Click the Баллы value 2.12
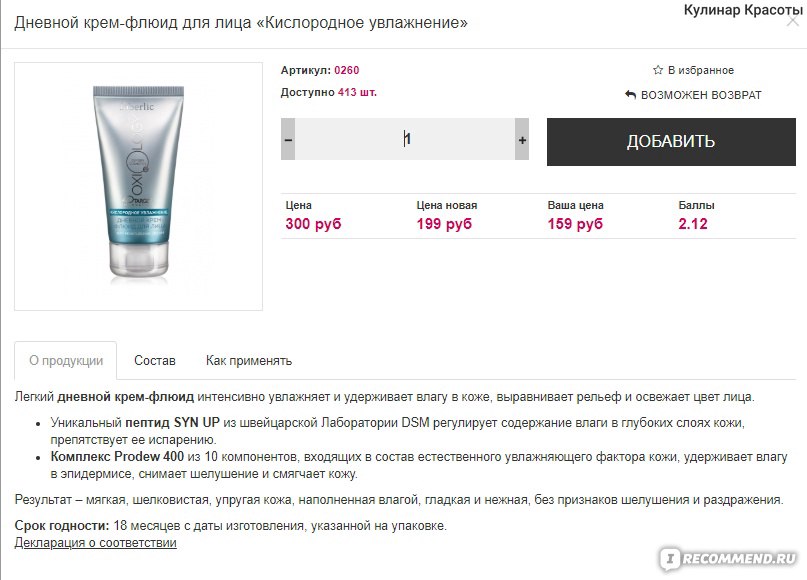This screenshot has height=580, width=807. (x=693, y=224)
